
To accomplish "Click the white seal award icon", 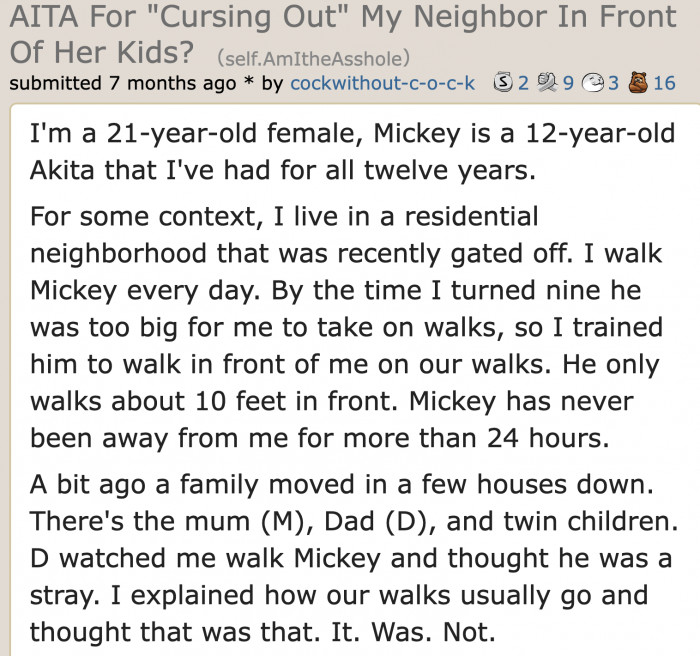I will tap(593, 83).
